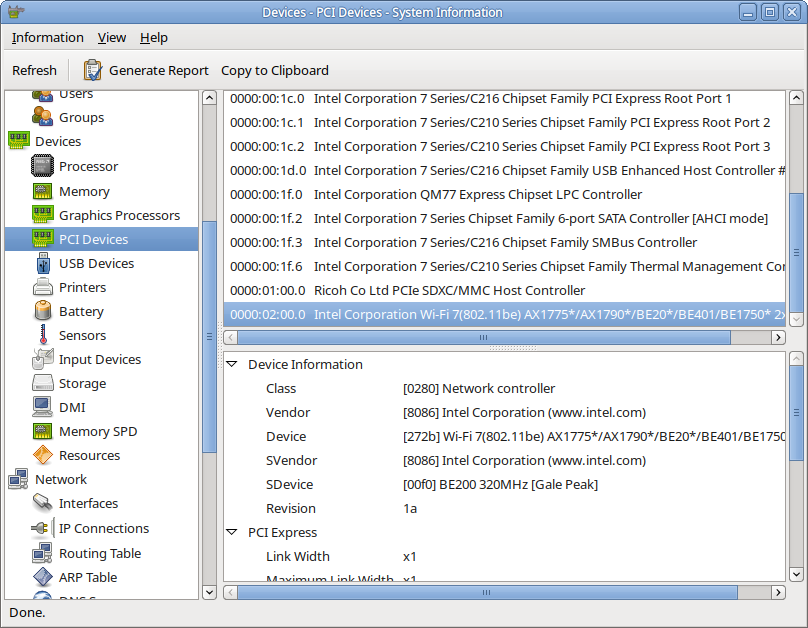Click the Resources diamond icon
The height and width of the screenshot is (628, 808).
point(43,455)
